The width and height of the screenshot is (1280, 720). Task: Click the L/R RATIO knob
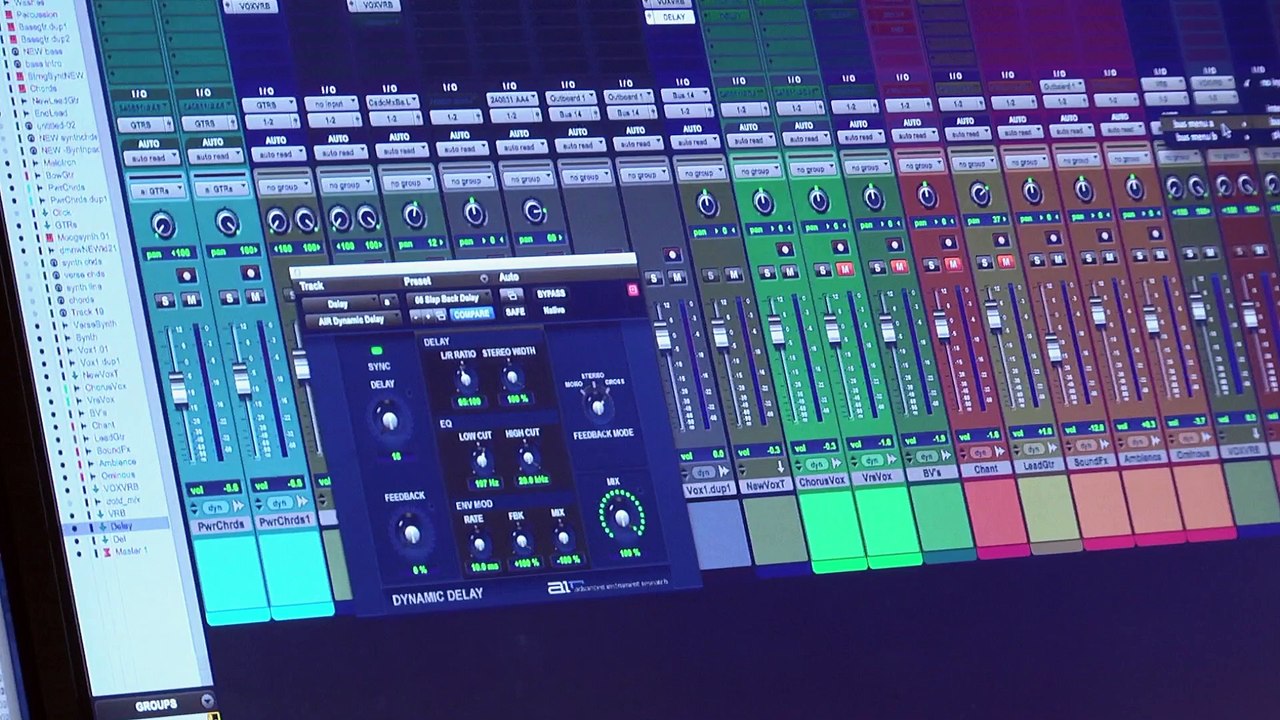[465, 378]
